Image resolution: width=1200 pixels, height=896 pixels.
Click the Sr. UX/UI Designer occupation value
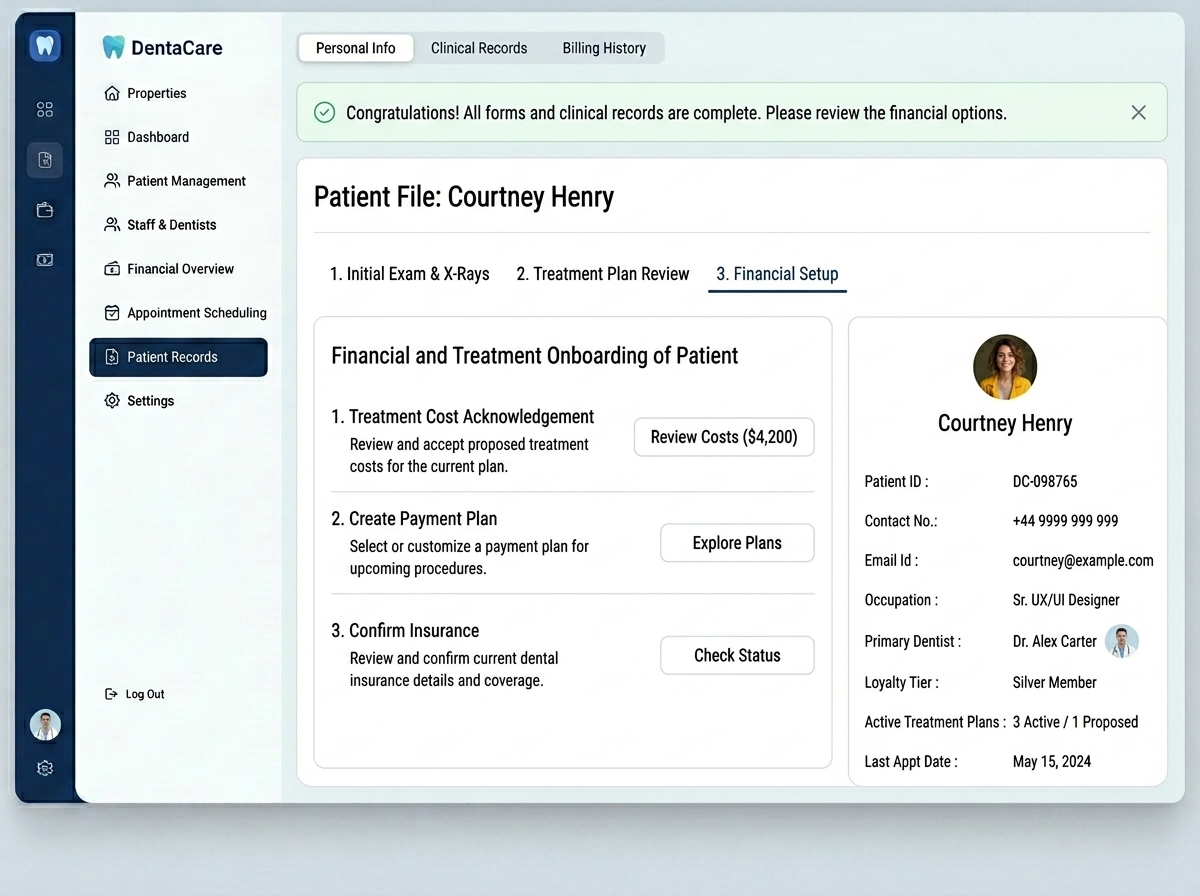[1066, 600]
